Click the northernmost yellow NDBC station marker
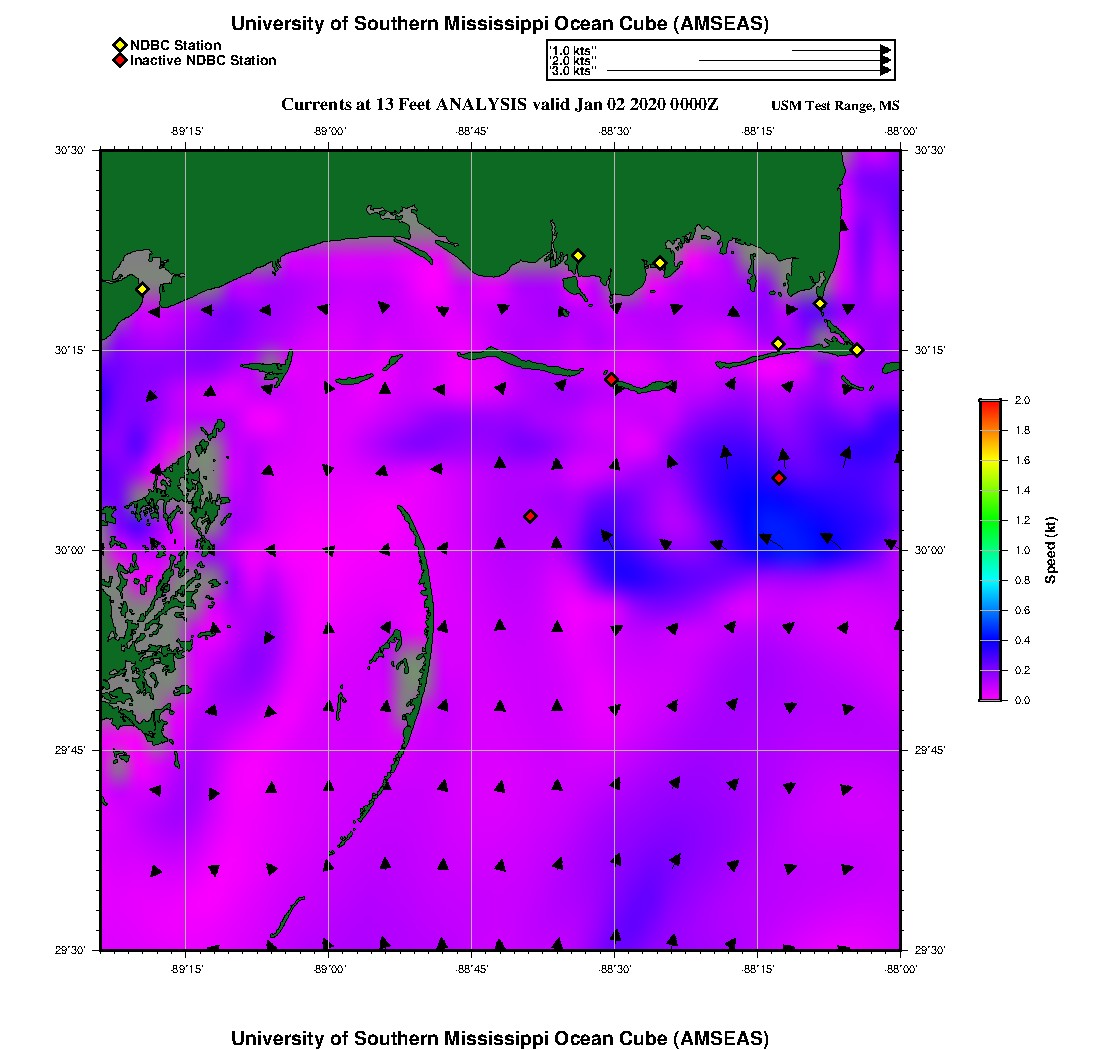The height and width of the screenshot is (1050, 1100). [577, 255]
